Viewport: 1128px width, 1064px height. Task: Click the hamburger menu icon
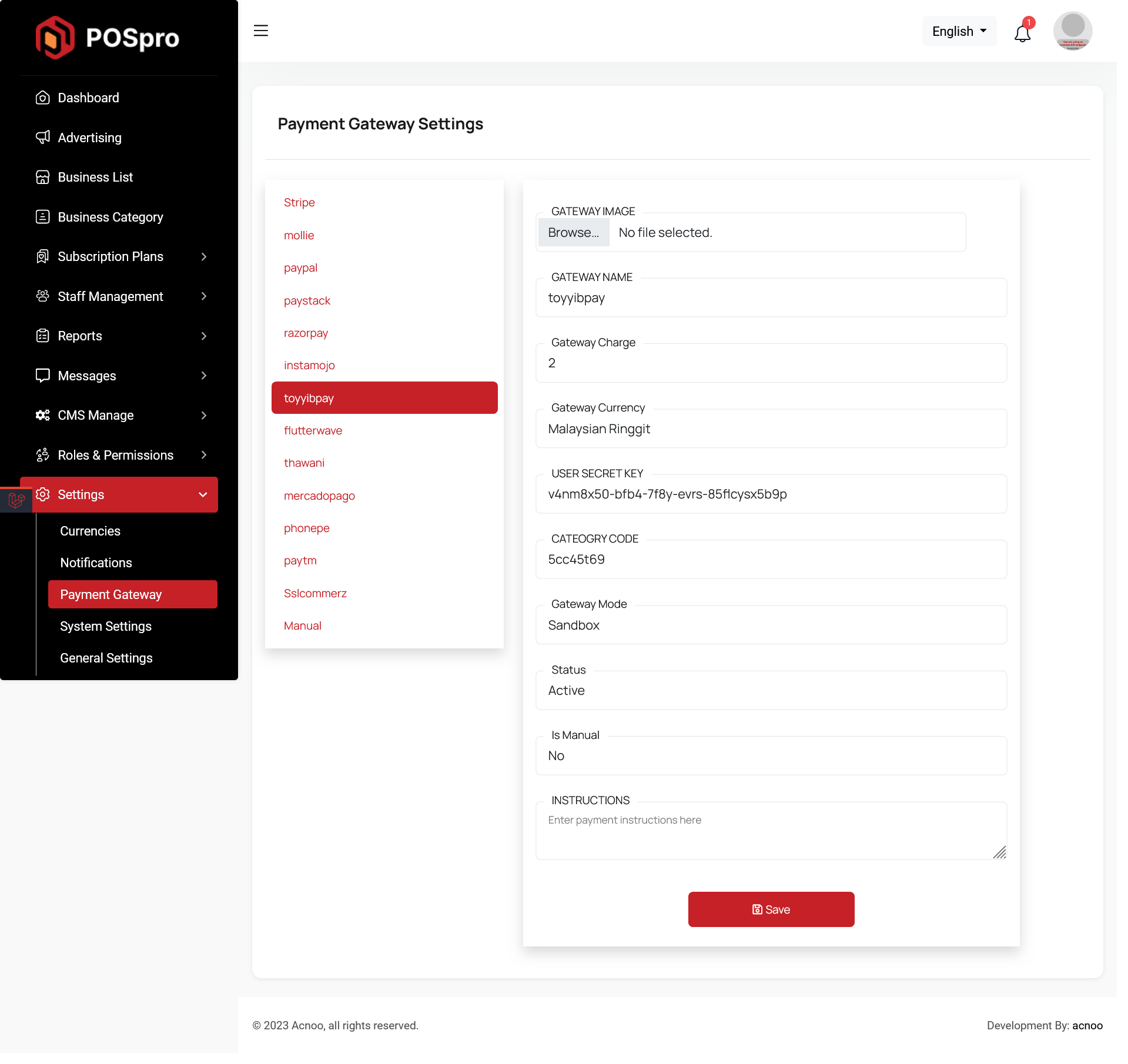(x=260, y=31)
